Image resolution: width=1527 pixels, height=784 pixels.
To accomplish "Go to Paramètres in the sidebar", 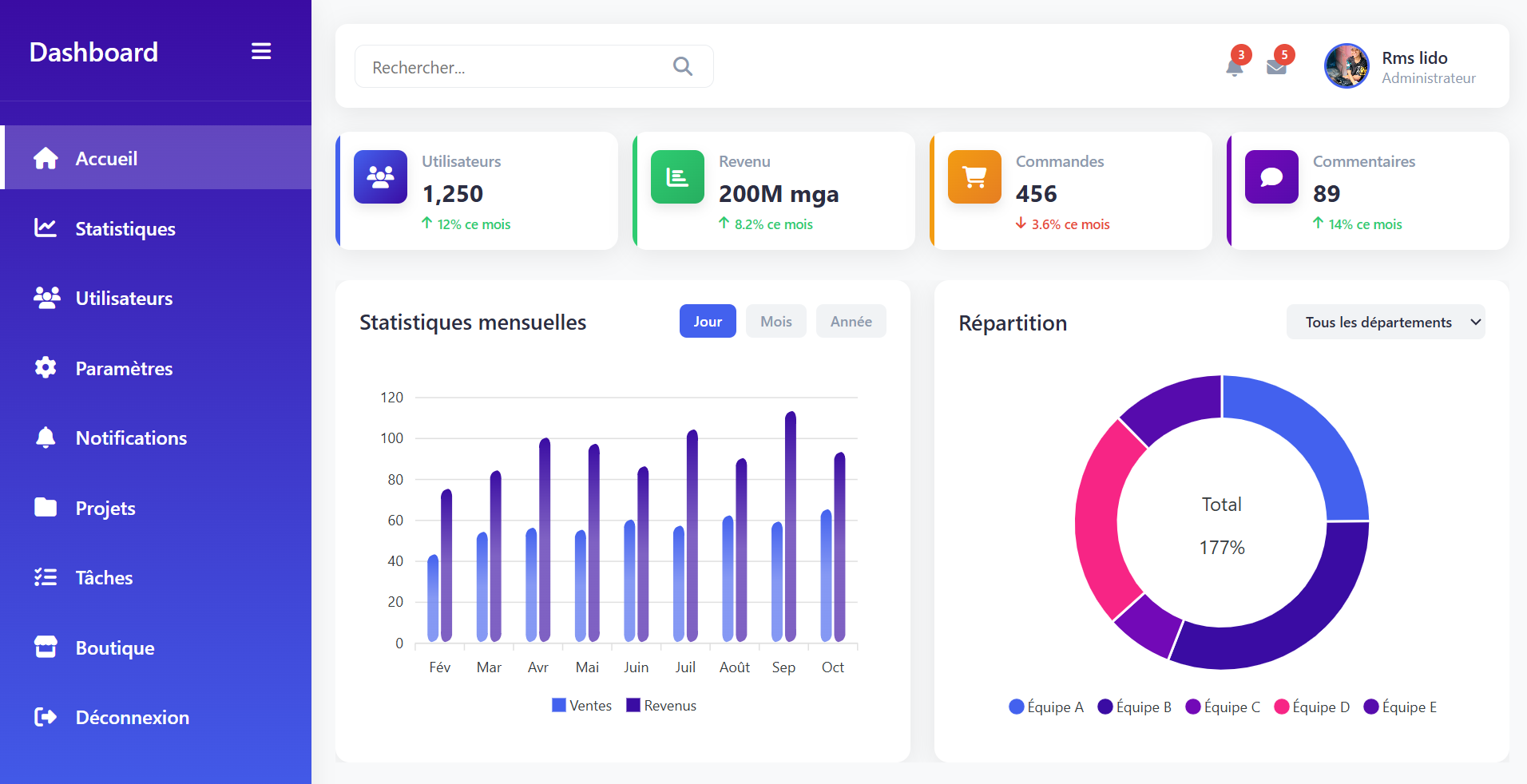I will click(124, 369).
